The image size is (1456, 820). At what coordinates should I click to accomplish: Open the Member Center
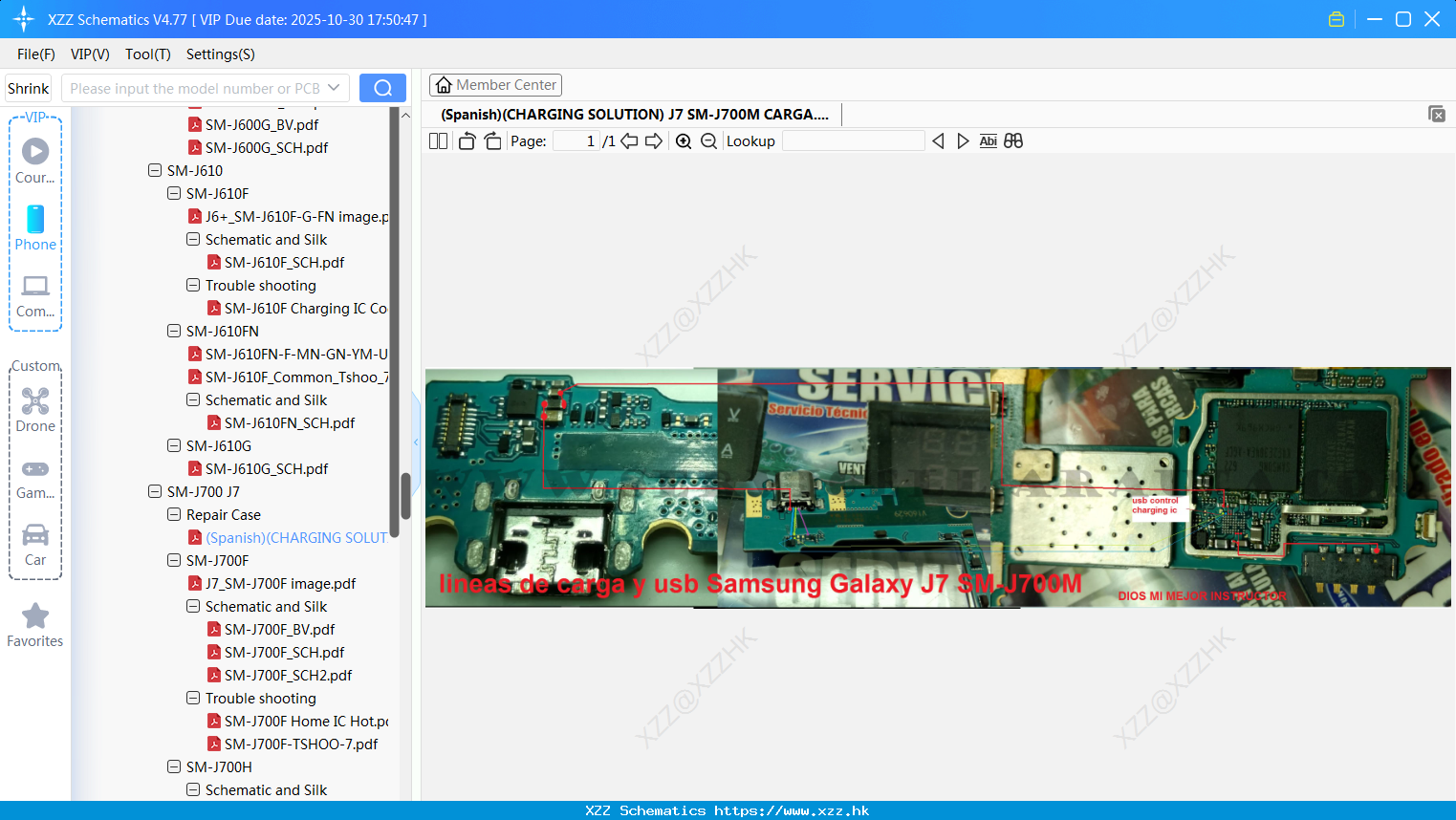pos(496,85)
